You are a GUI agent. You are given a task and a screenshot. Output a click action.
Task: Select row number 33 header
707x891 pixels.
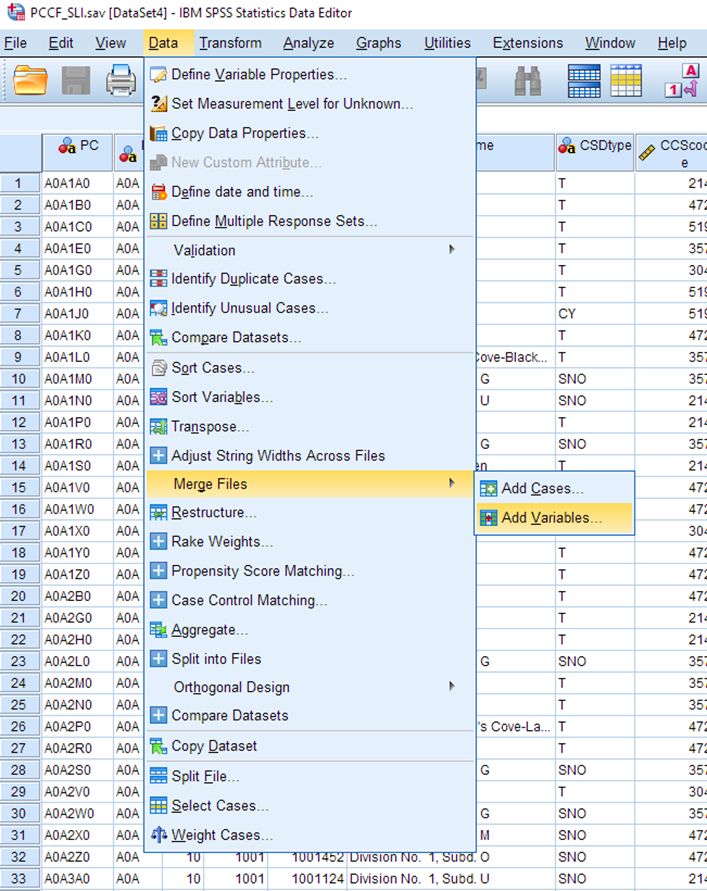tap(20, 878)
